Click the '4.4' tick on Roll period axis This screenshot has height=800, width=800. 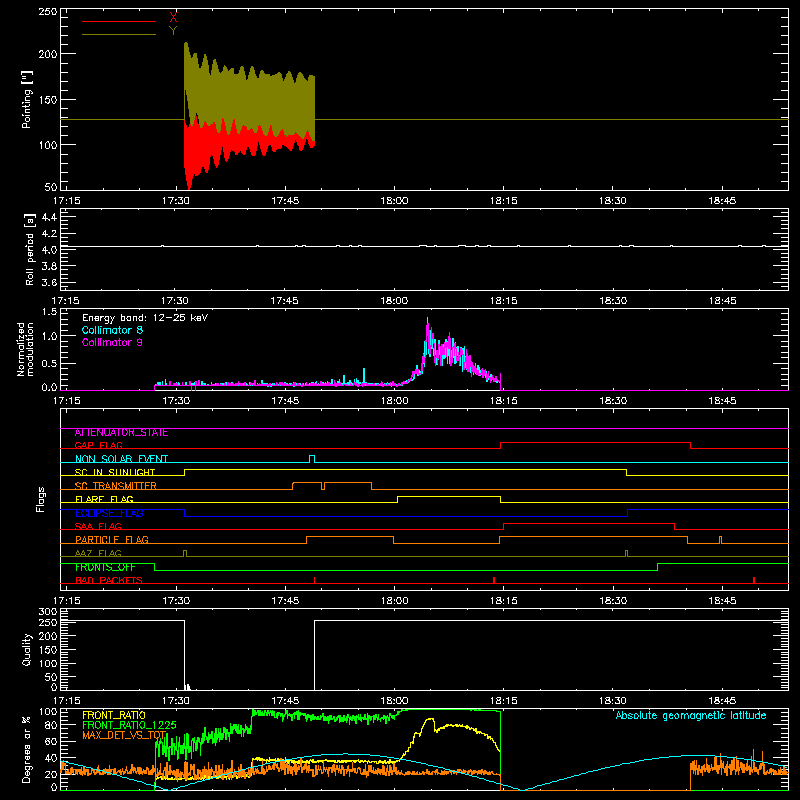click(49, 217)
